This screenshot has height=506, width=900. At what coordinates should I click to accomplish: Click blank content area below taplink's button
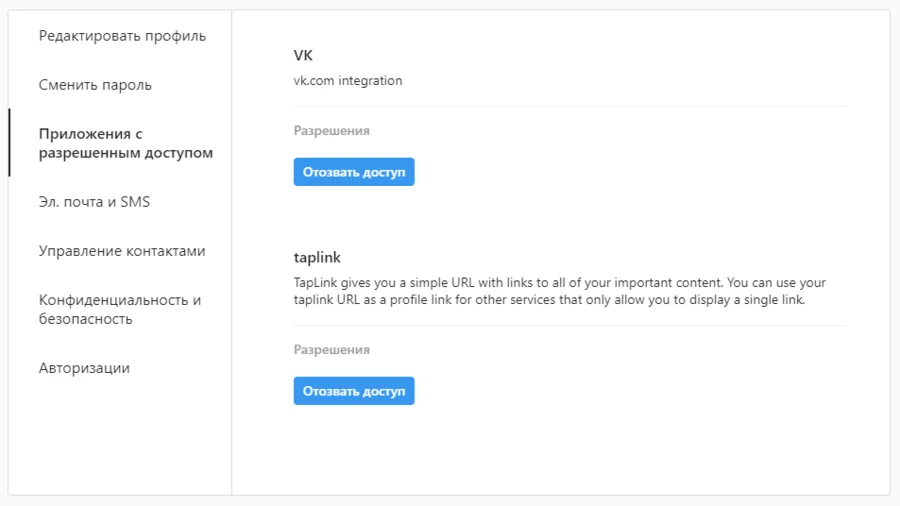pyautogui.click(x=560, y=450)
